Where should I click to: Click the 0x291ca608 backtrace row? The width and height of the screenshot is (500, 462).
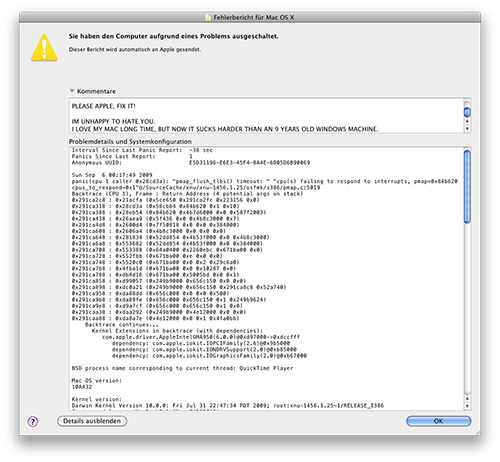(149, 231)
